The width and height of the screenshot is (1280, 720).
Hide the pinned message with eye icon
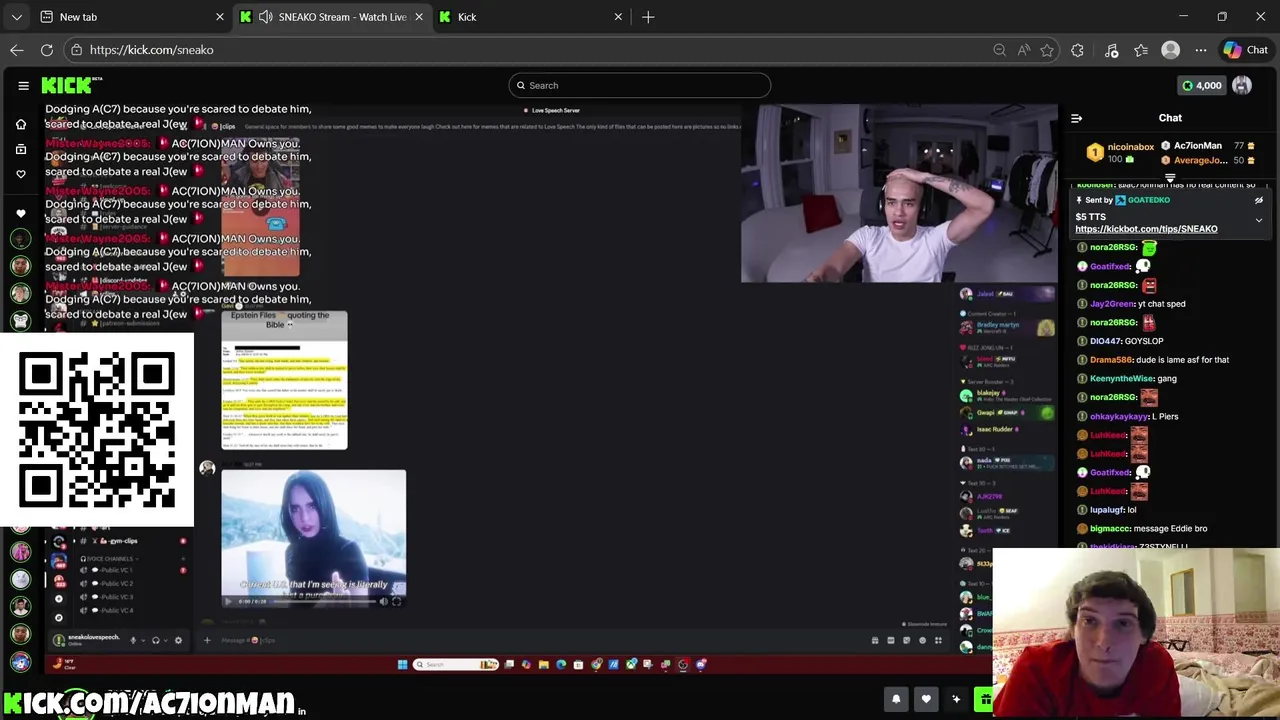pos(1259,200)
